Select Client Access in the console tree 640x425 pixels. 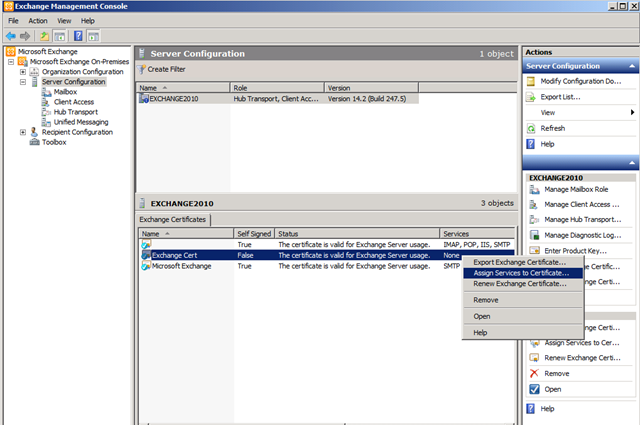click(x=74, y=102)
